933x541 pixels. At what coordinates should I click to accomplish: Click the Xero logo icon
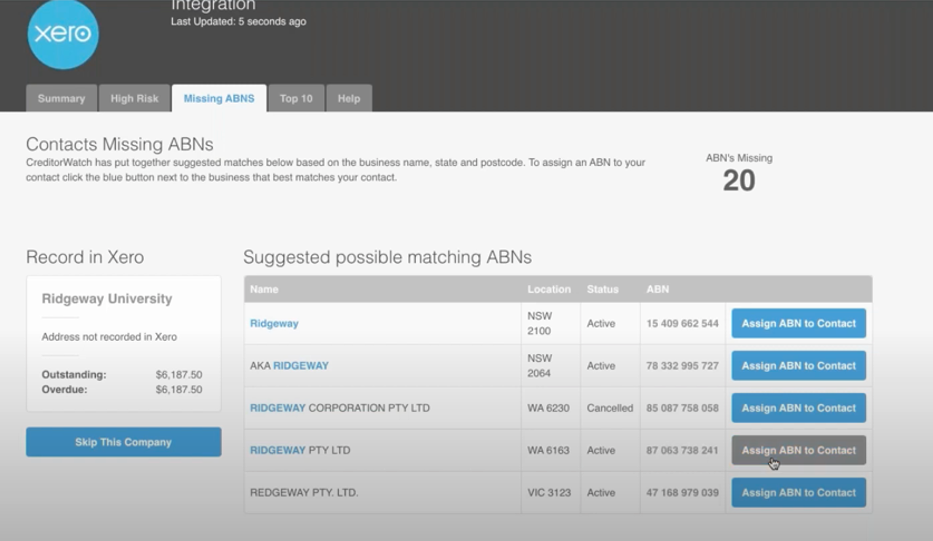pyautogui.click(x=63, y=34)
